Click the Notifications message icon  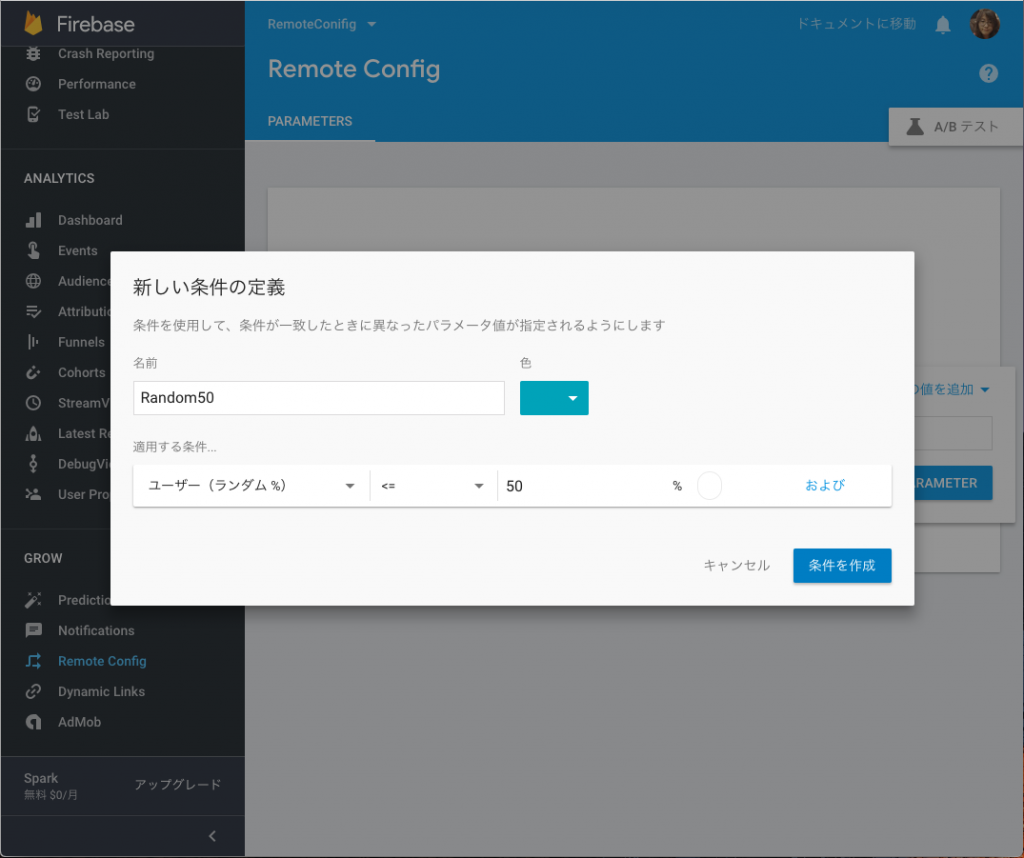tap(33, 630)
